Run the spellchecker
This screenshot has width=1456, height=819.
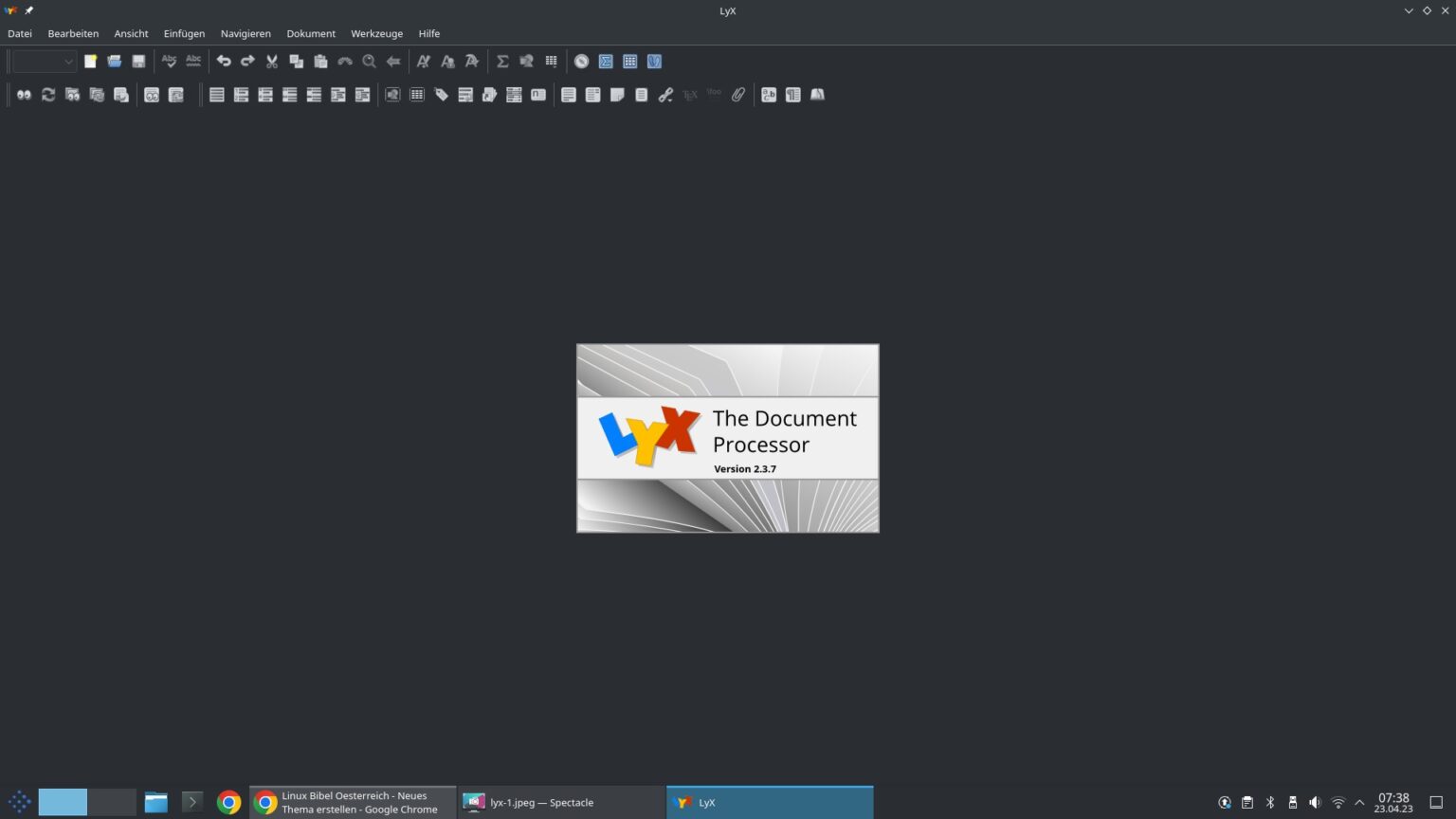pyautogui.click(x=169, y=61)
